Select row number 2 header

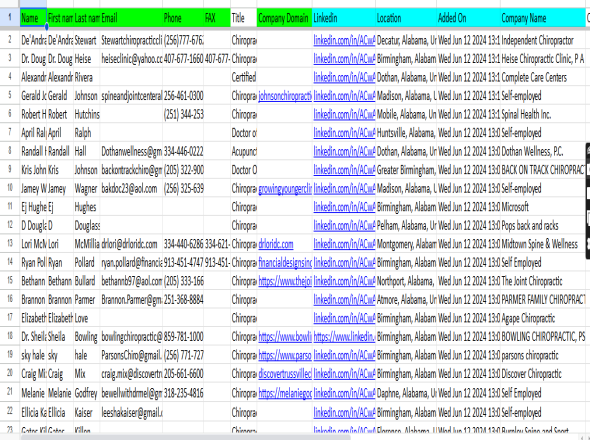click(x=10, y=40)
